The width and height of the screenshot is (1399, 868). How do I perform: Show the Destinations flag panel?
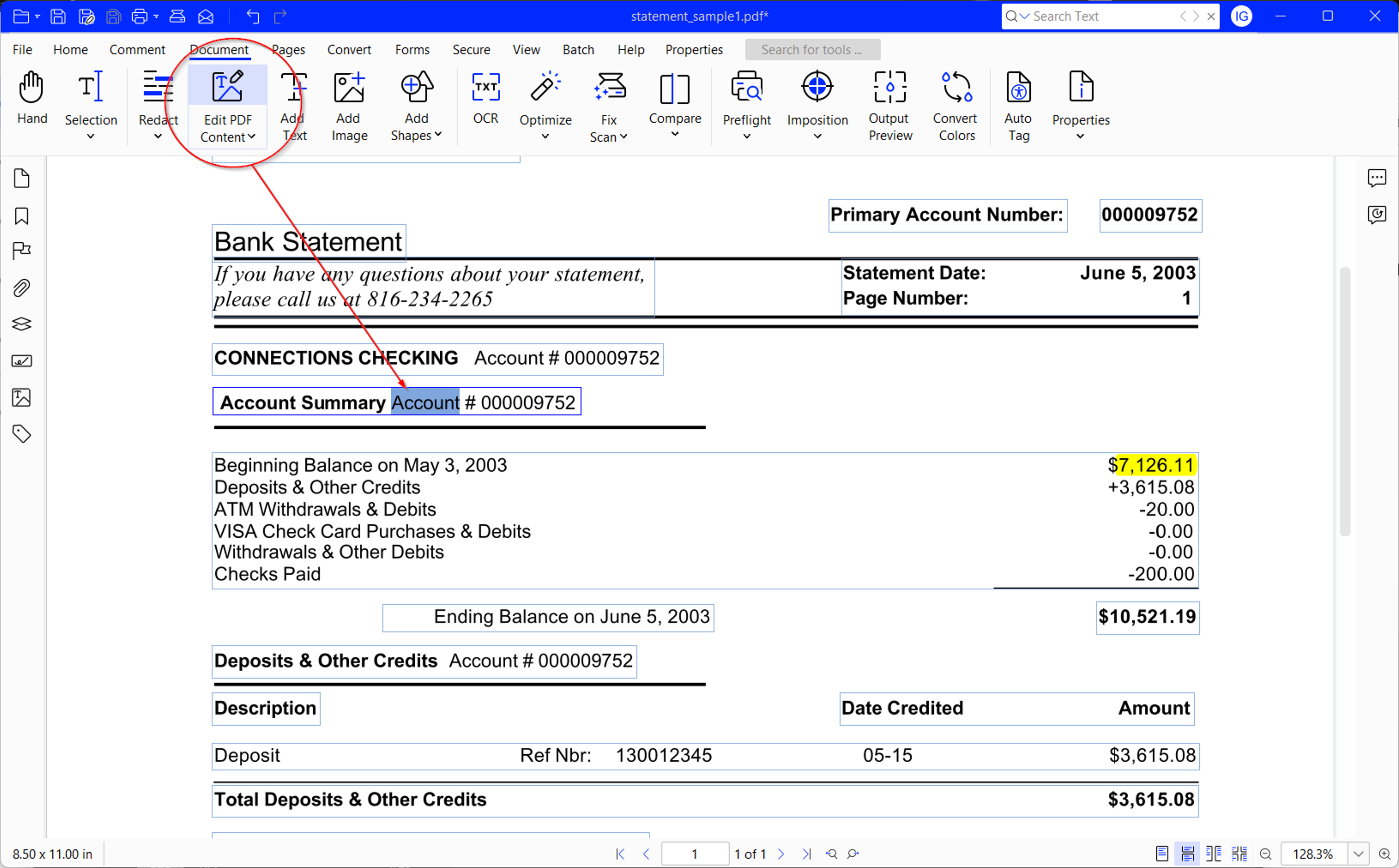(22, 251)
